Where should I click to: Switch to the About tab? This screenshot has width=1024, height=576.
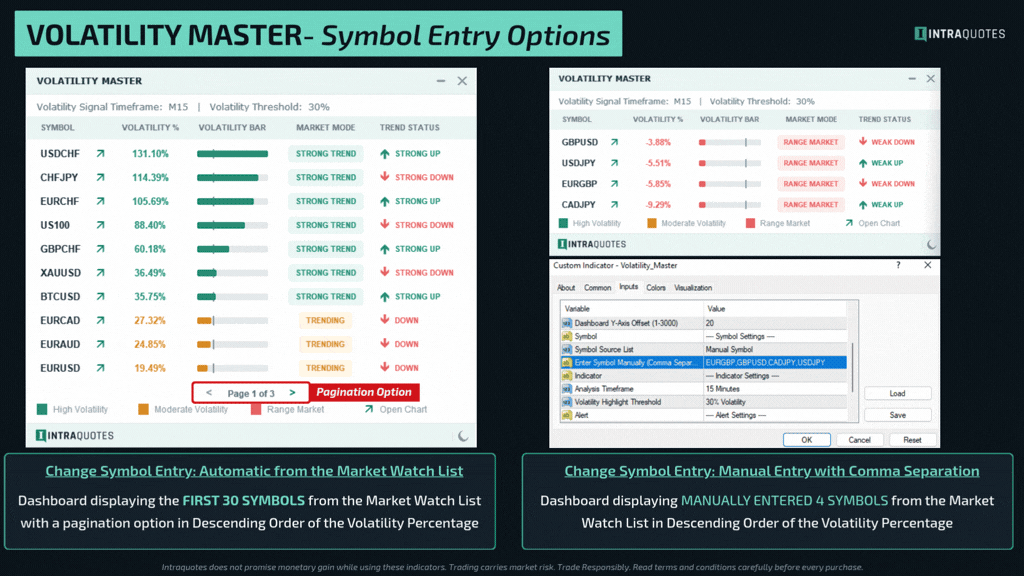pos(566,288)
